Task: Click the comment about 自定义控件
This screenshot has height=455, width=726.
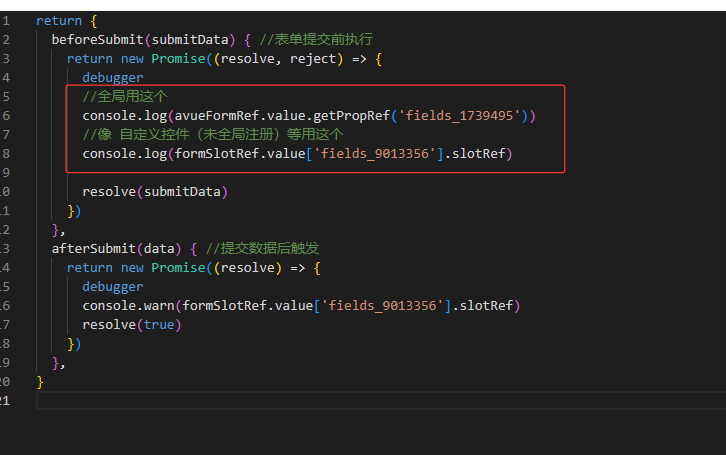Action: [x=213, y=134]
